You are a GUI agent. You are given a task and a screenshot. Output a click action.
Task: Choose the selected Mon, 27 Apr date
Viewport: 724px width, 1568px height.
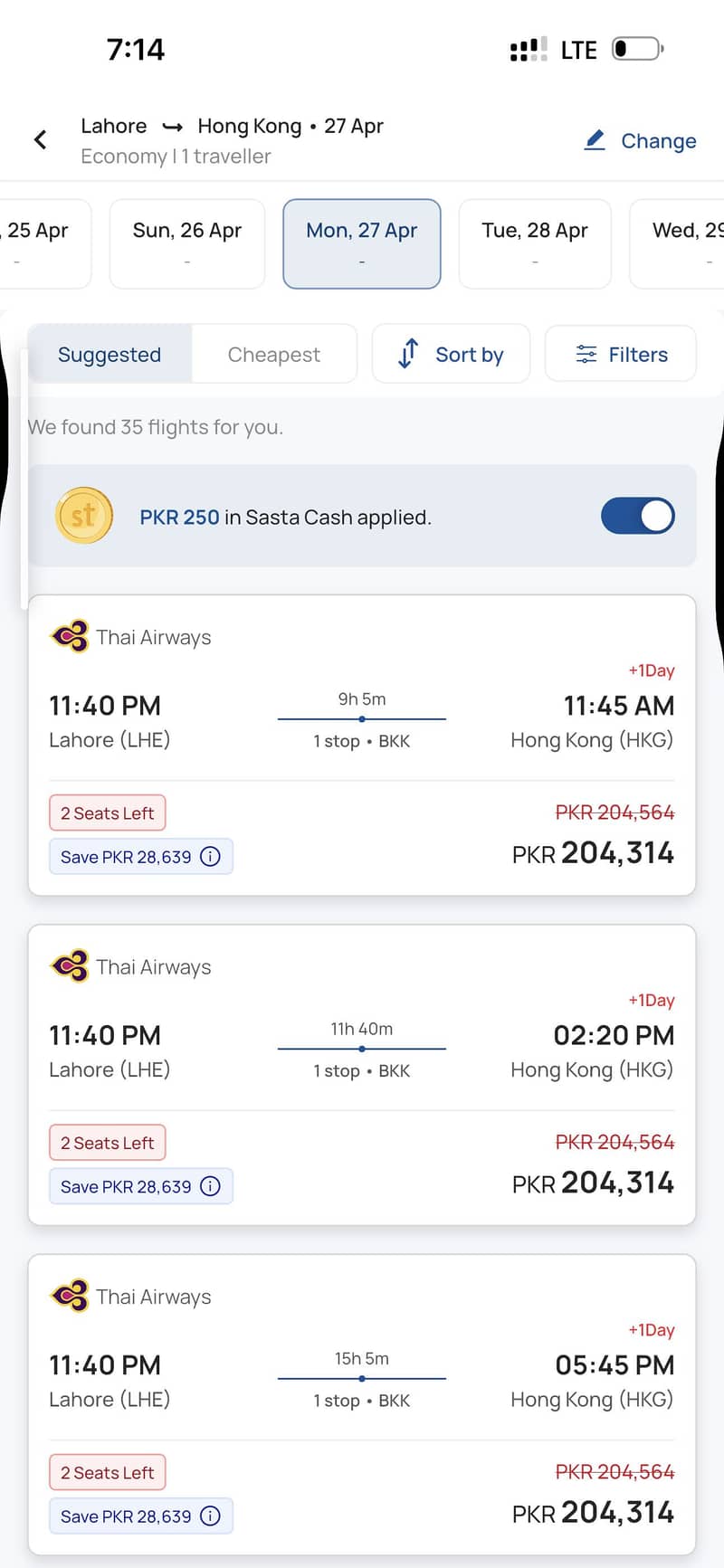362,244
